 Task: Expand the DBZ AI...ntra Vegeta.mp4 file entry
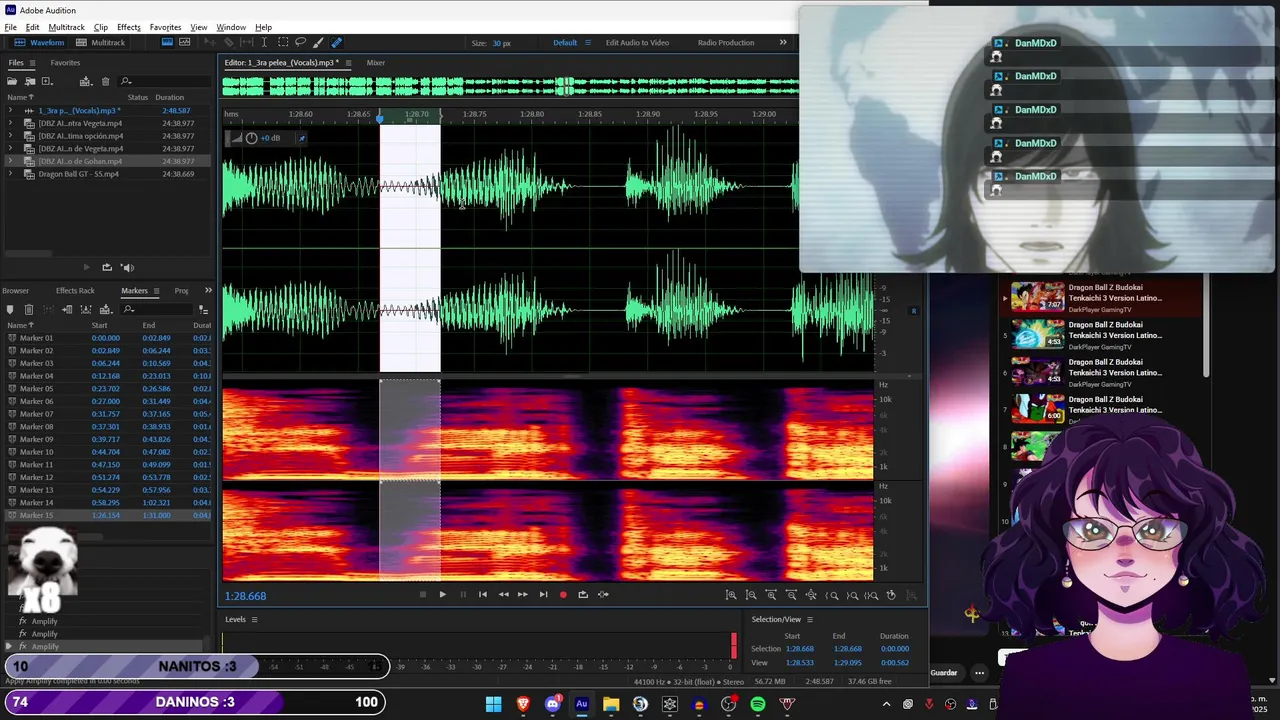(11, 123)
